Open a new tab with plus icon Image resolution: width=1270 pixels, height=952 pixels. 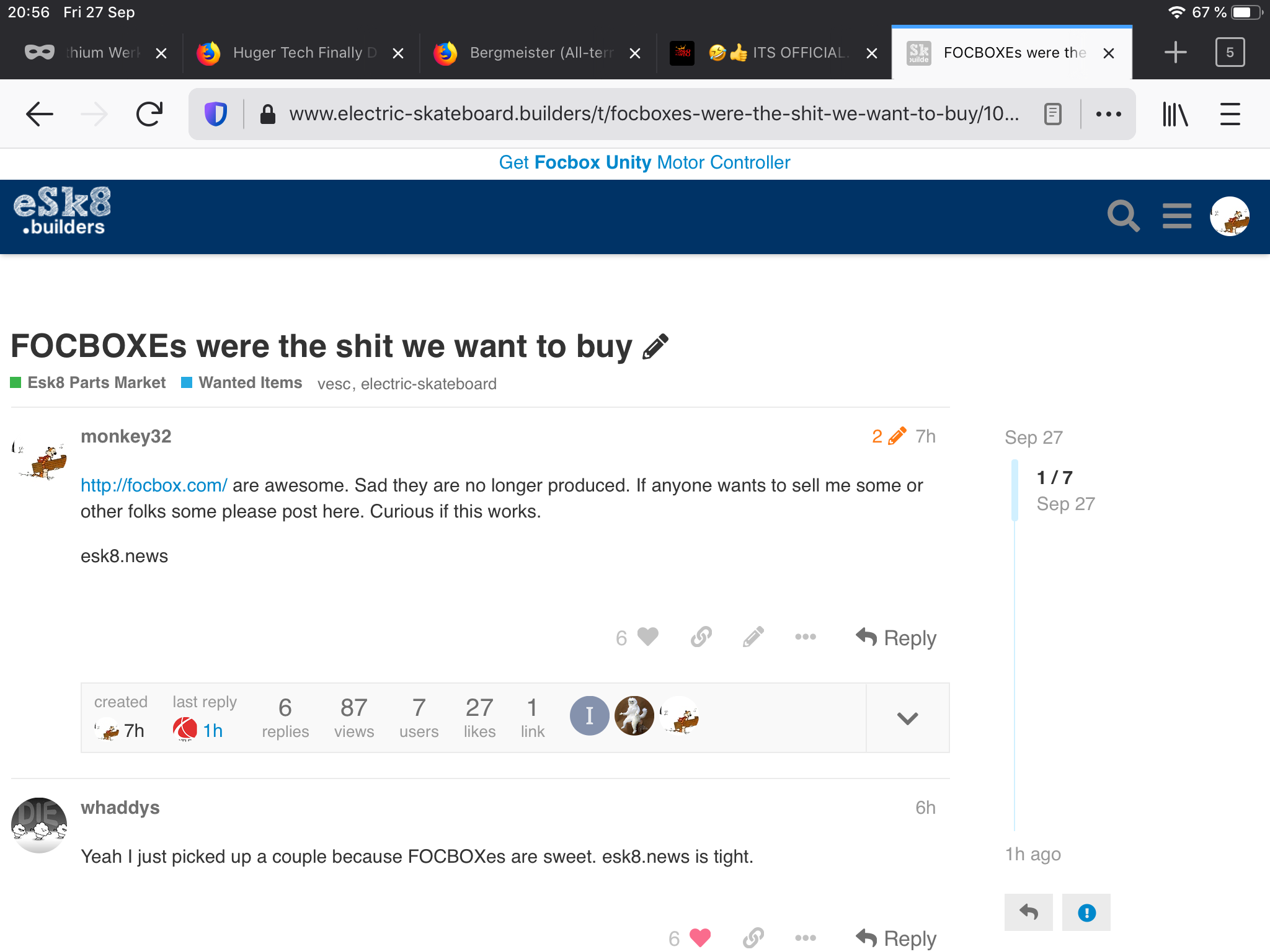click(x=1175, y=53)
